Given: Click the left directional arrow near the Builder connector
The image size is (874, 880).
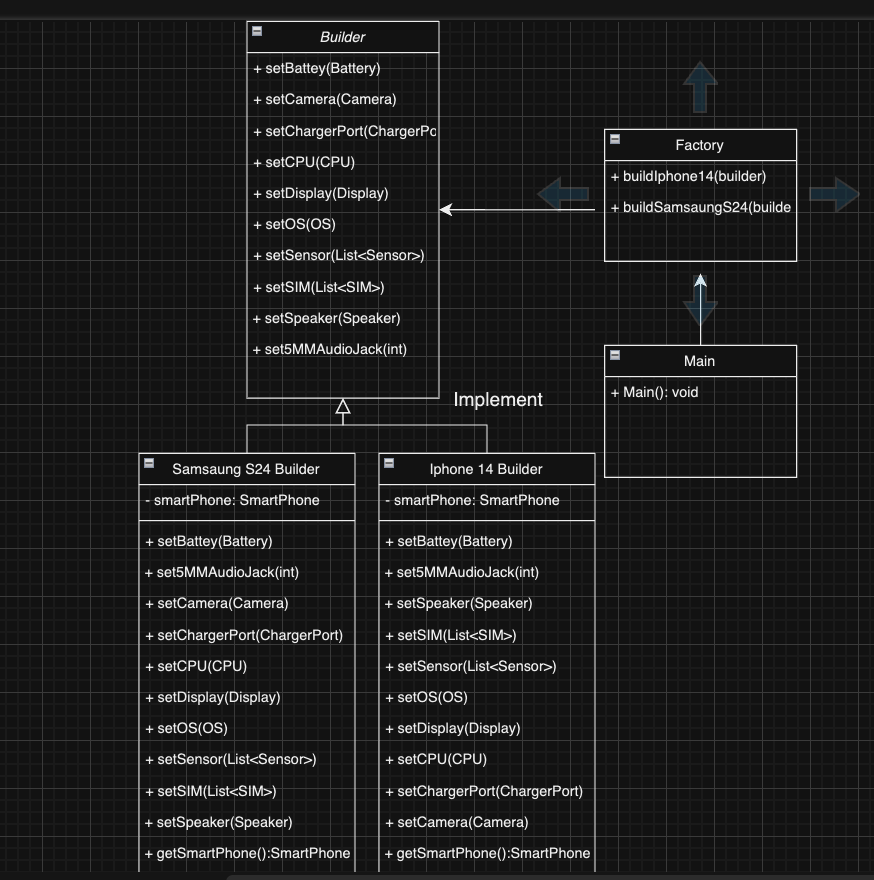Looking at the screenshot, I should coord(565,195).
